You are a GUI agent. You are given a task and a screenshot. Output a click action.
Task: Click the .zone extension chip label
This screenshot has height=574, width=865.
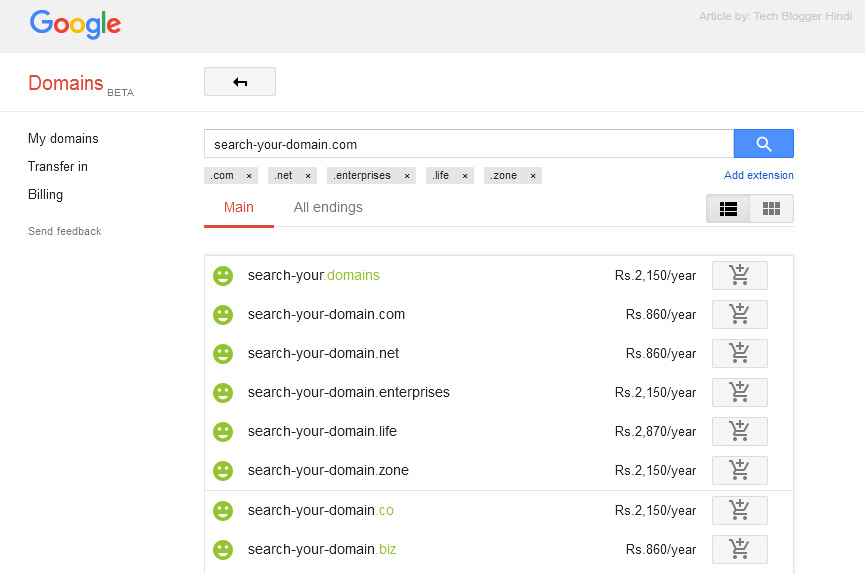503,176
